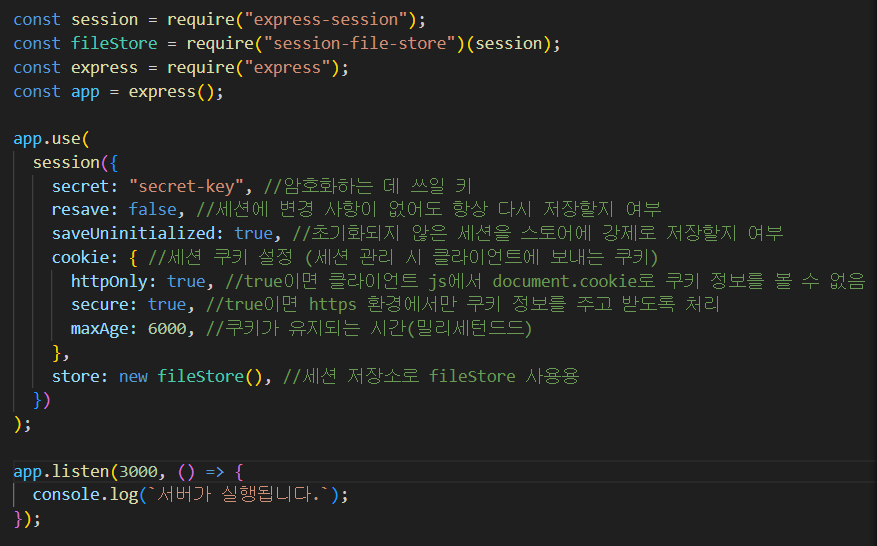Click the "session-file-store" string literal
877x546 pixels.
click(x=360, y=44)
